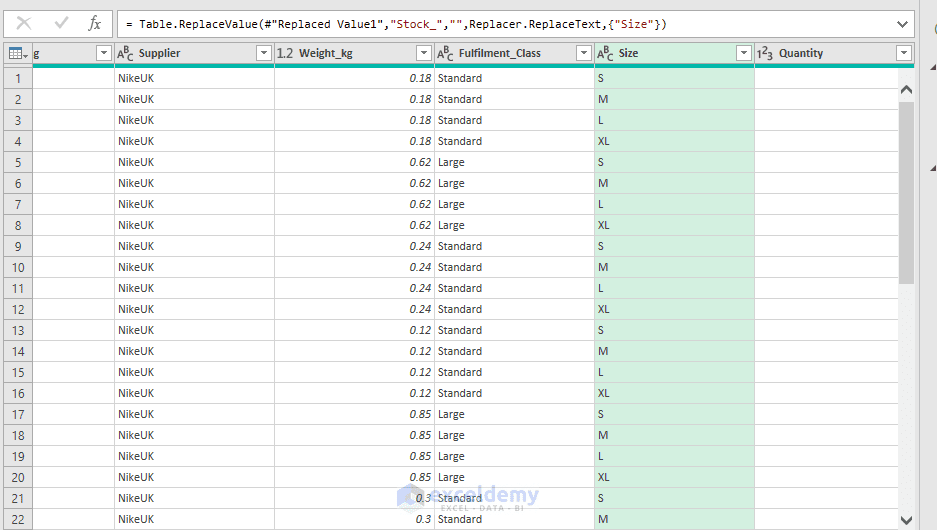Open the Size column filter dropdown
The image size is (937, 530).
click(x=743, y=53)
